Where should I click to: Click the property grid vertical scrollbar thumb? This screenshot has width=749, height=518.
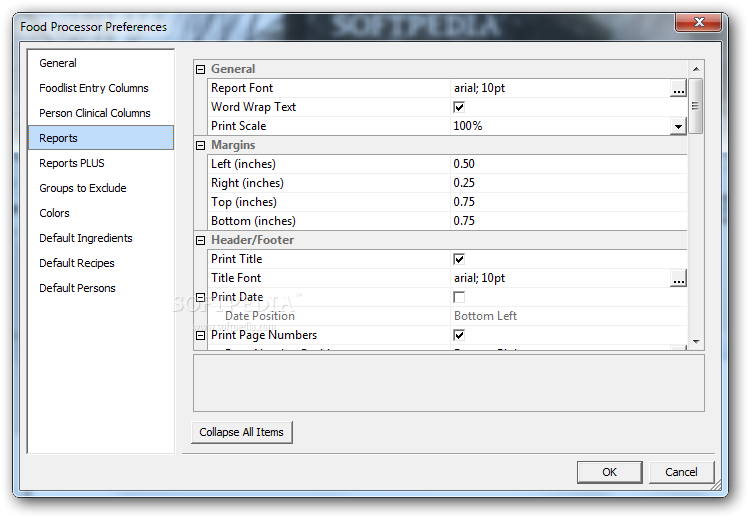(696, 106)
